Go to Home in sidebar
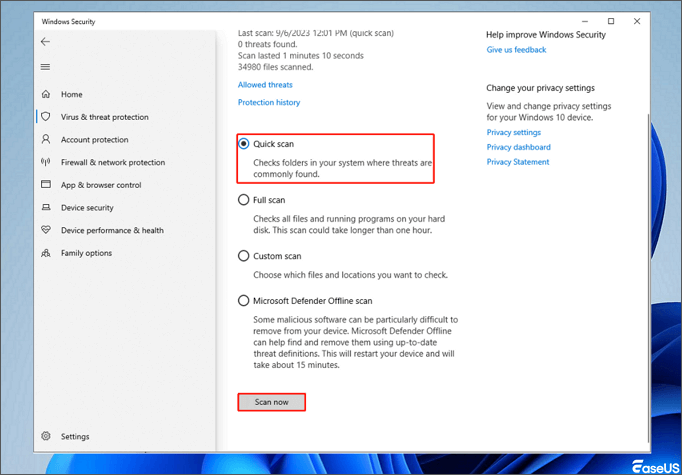The height and width of the screenshot is (475, 682). 72,94
